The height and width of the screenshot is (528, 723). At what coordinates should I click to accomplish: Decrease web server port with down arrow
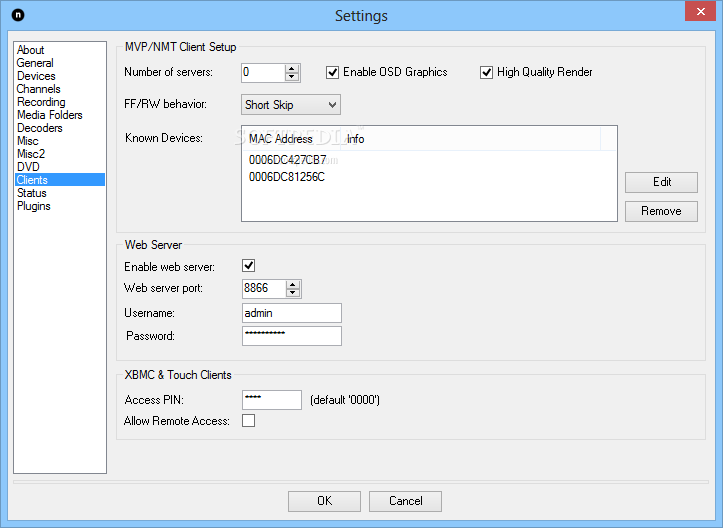pyautogui.click(x=293, y=293)
